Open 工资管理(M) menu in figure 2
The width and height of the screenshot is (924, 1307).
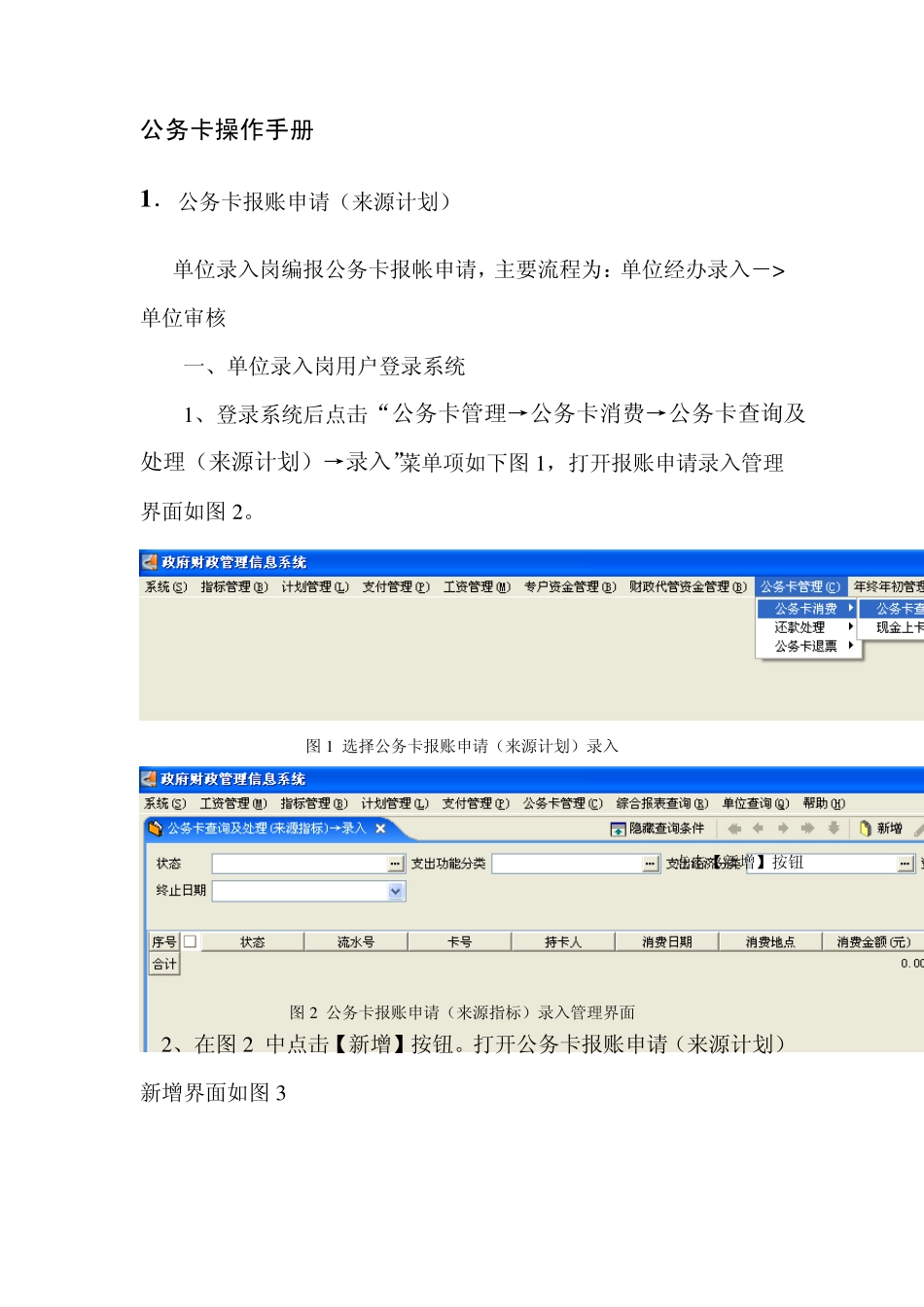click(233, 804)
